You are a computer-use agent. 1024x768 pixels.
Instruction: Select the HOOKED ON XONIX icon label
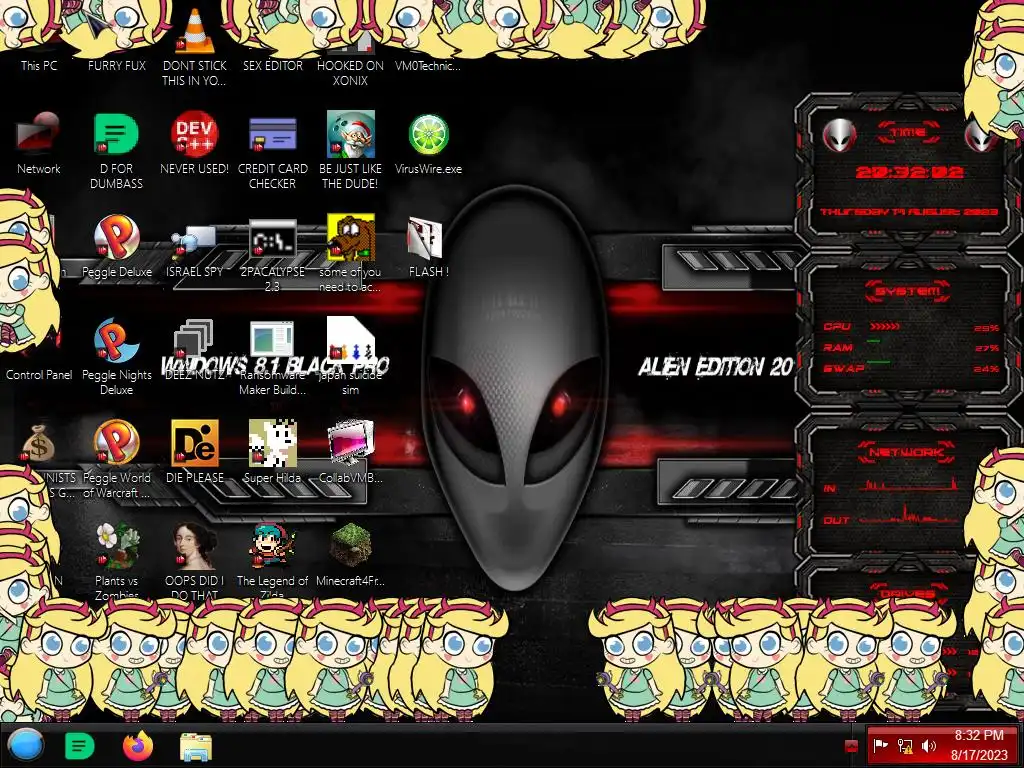click(x=351, y=73)
